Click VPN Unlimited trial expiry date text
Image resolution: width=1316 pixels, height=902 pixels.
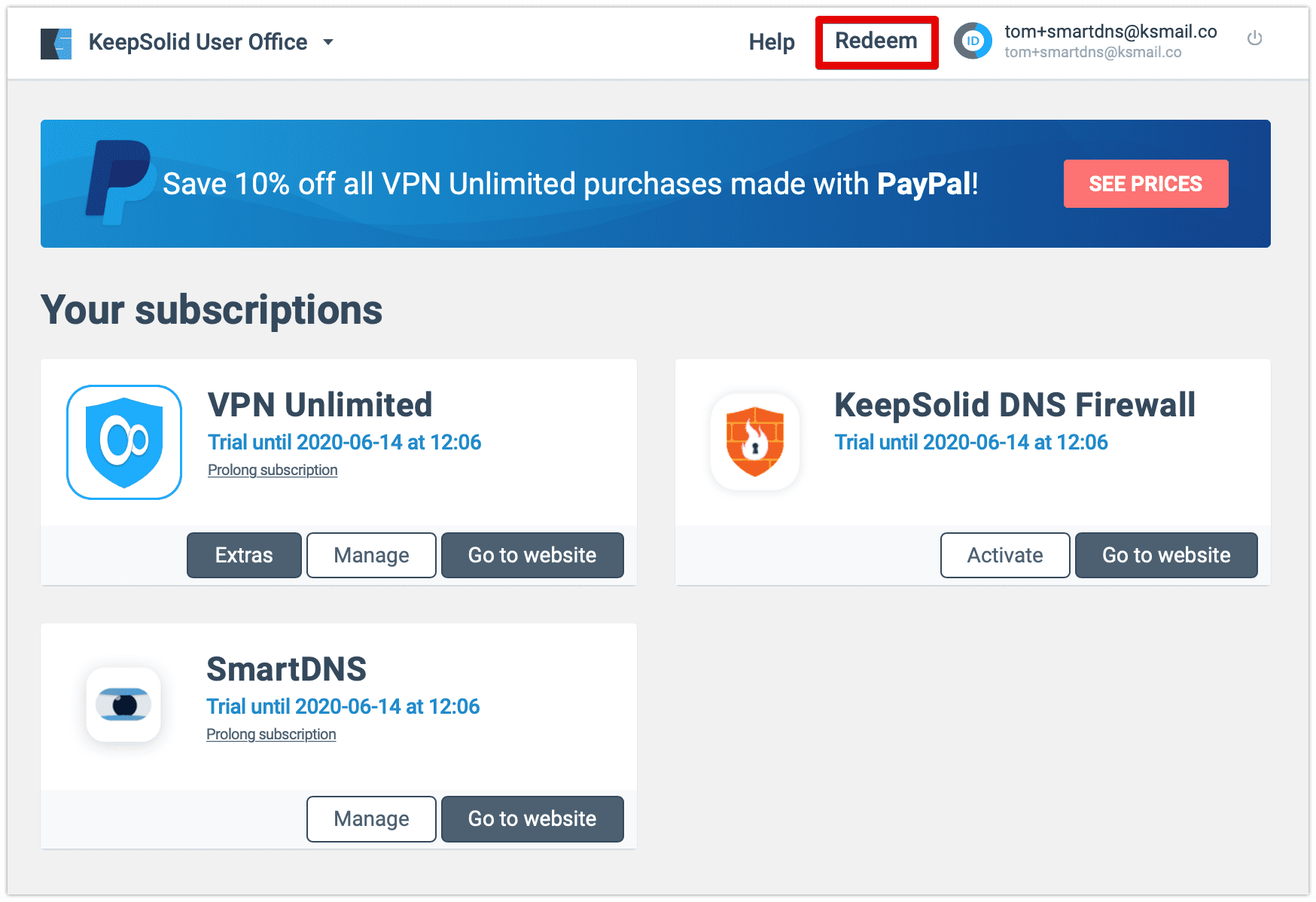point(345,442)
